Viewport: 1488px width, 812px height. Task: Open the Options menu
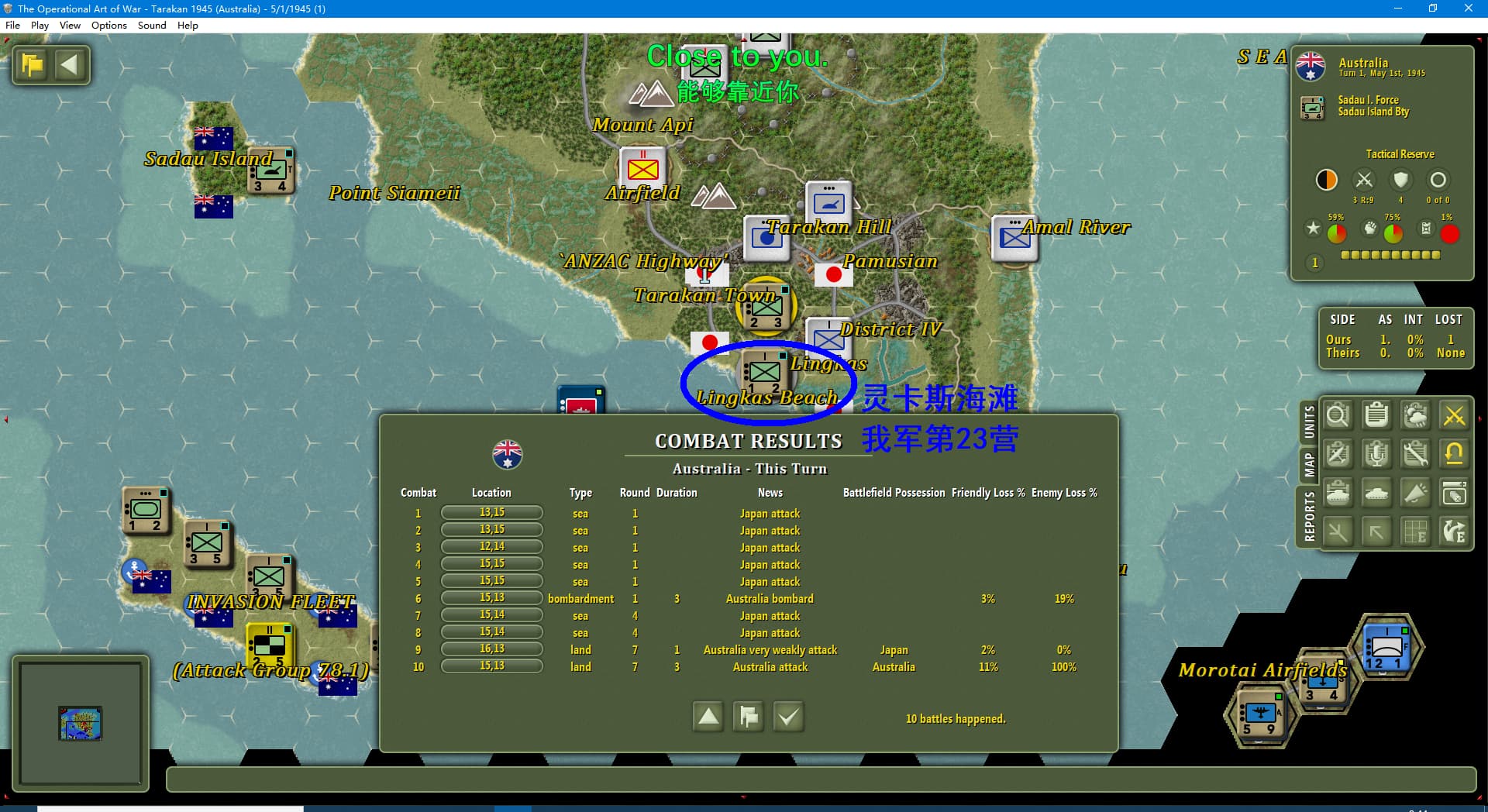pos(108,25)
